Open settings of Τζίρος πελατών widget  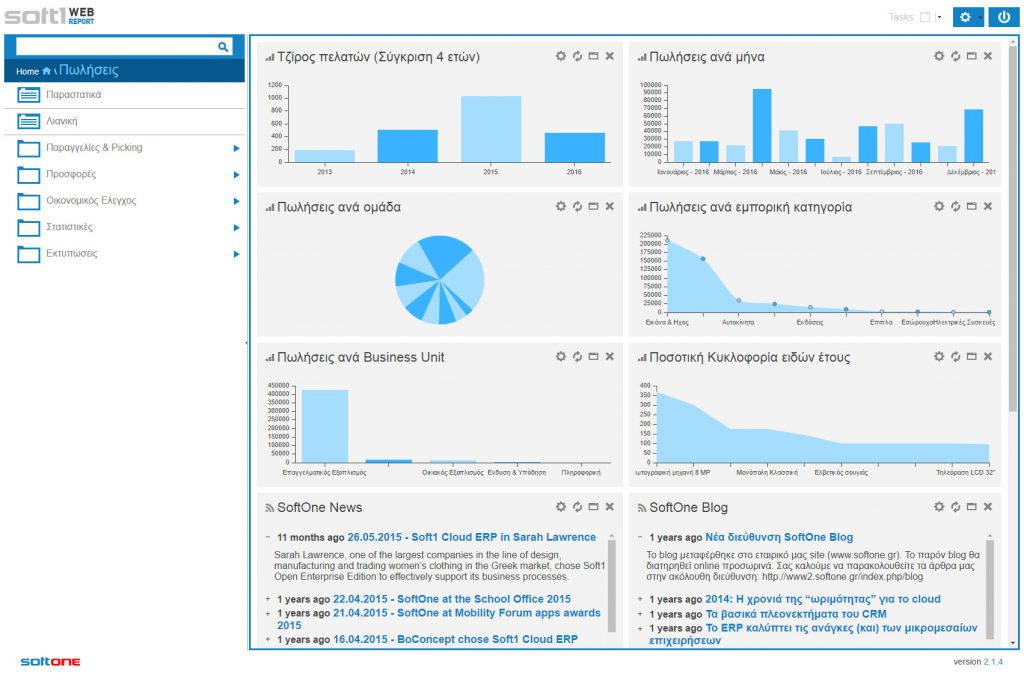pyautogui.click(x=560, y=56)
